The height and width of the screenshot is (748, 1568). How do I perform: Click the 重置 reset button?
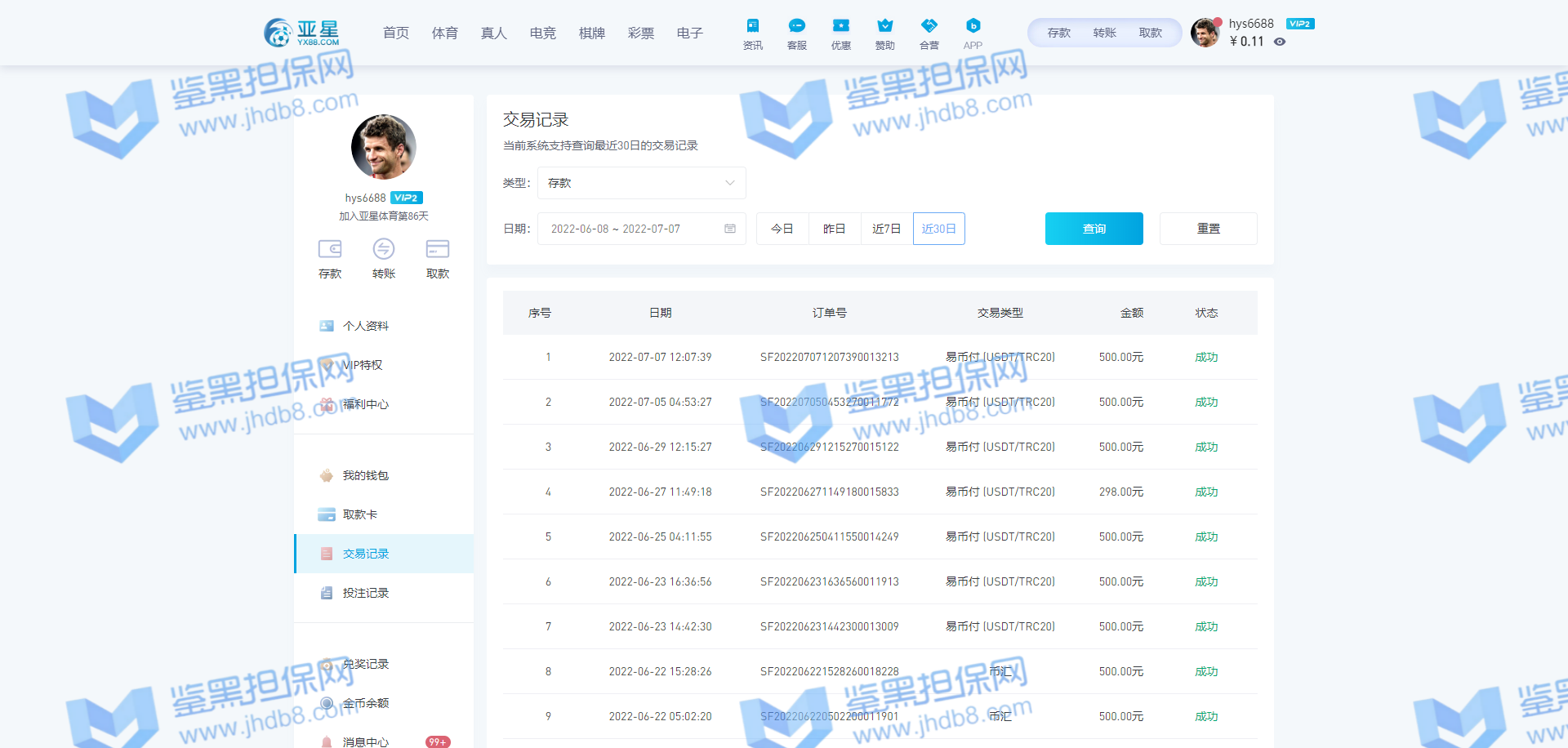(x=1208, y=229)
